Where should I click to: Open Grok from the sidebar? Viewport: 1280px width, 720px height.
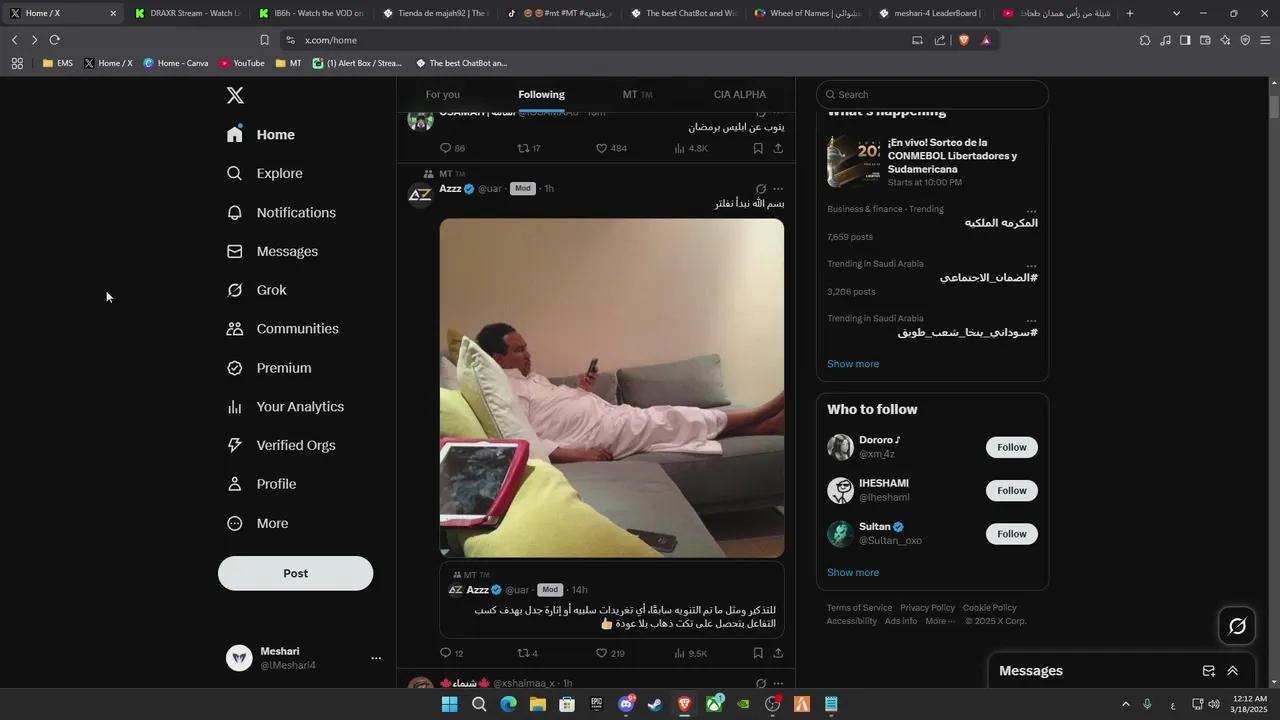click(x=257, y=290)
